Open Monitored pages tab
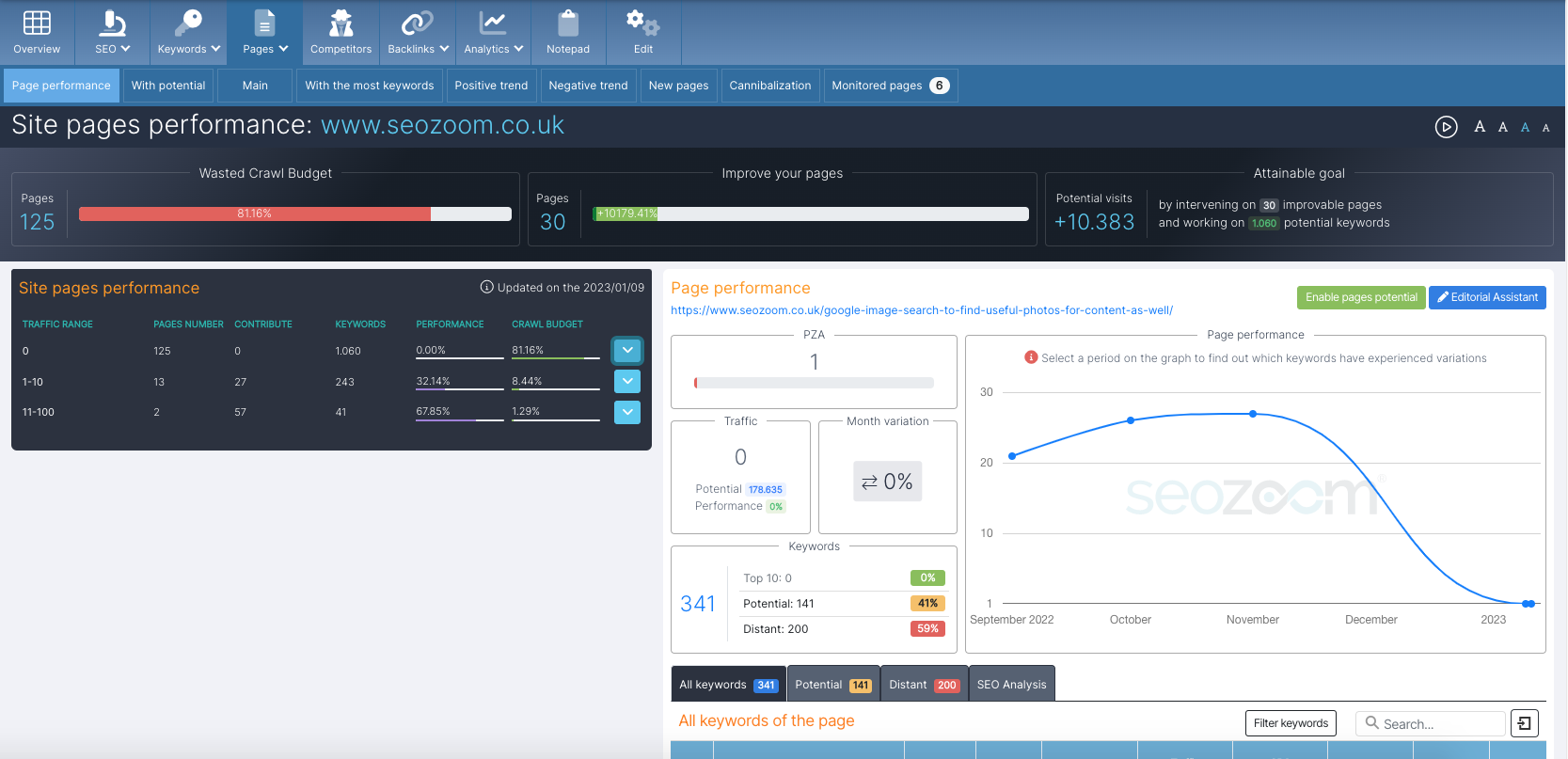 890,86
